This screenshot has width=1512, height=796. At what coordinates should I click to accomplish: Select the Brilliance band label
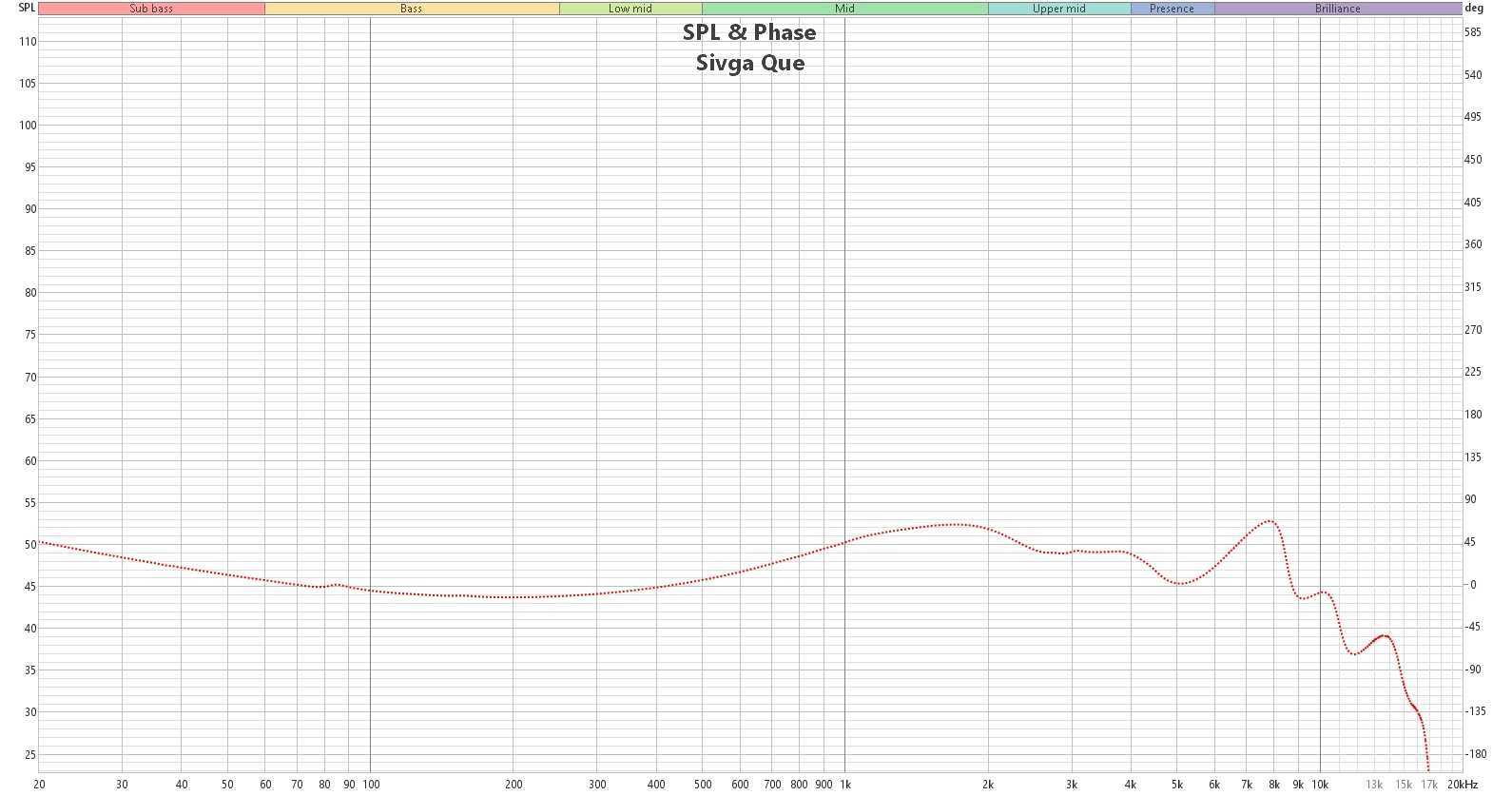coord(1338,9)
